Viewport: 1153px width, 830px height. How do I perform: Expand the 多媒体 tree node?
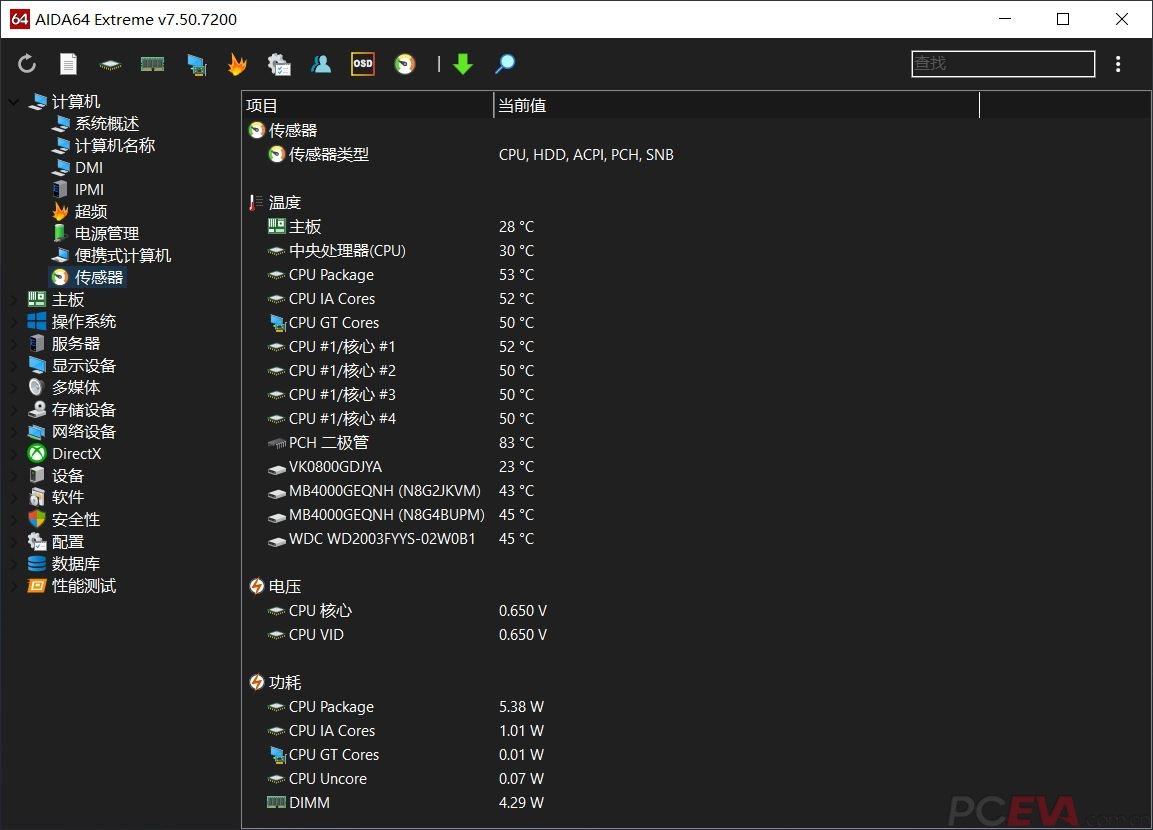click(x=14, y=387)
